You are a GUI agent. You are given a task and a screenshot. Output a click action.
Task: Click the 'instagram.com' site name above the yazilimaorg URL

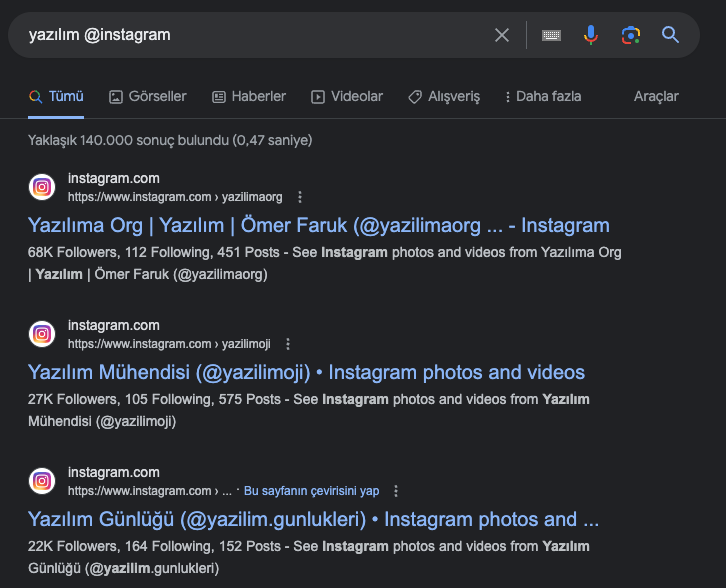tap(113, 178)
